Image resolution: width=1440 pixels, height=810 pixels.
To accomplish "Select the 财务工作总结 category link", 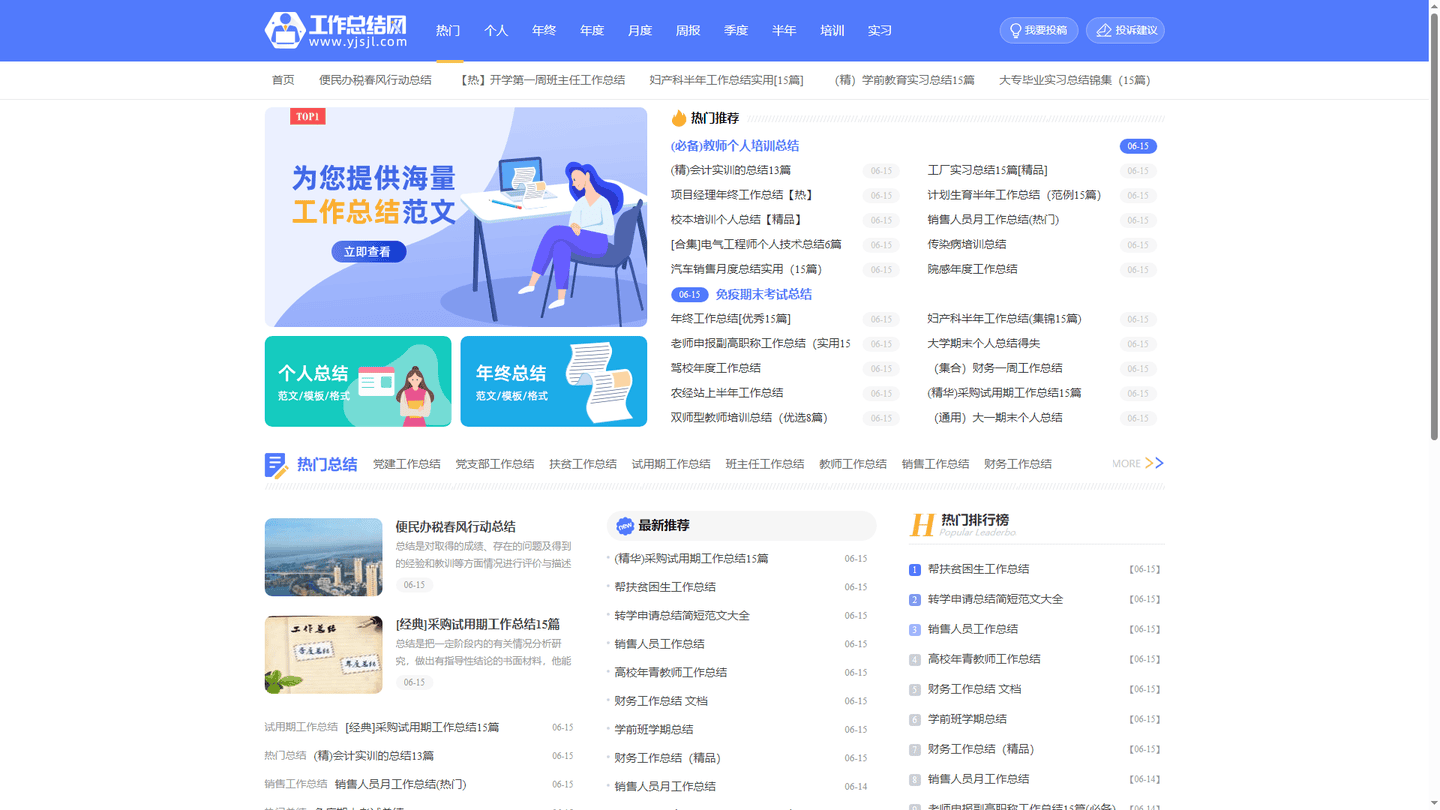I will [1018, 464].
